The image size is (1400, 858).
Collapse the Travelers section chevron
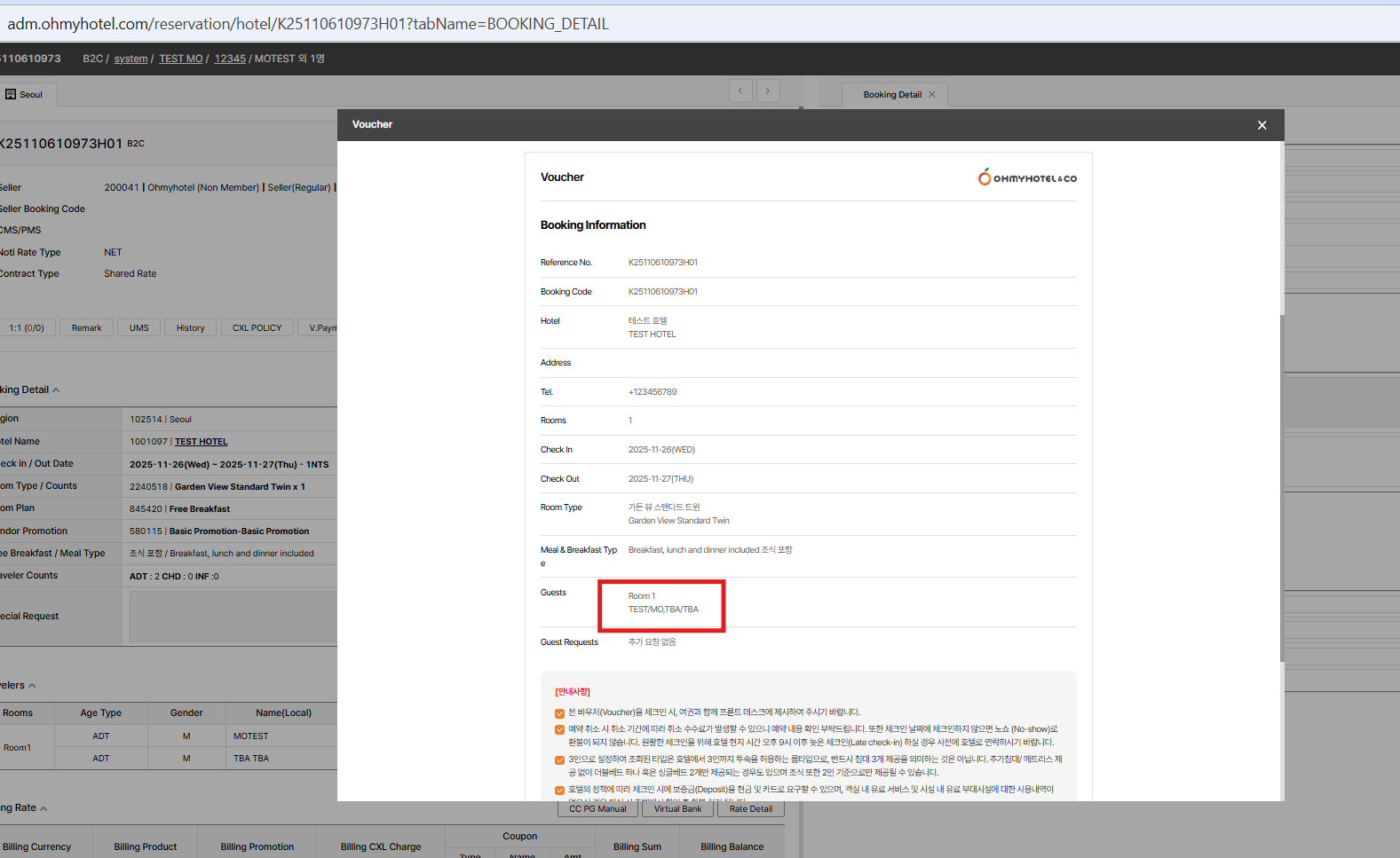point(32,686)
